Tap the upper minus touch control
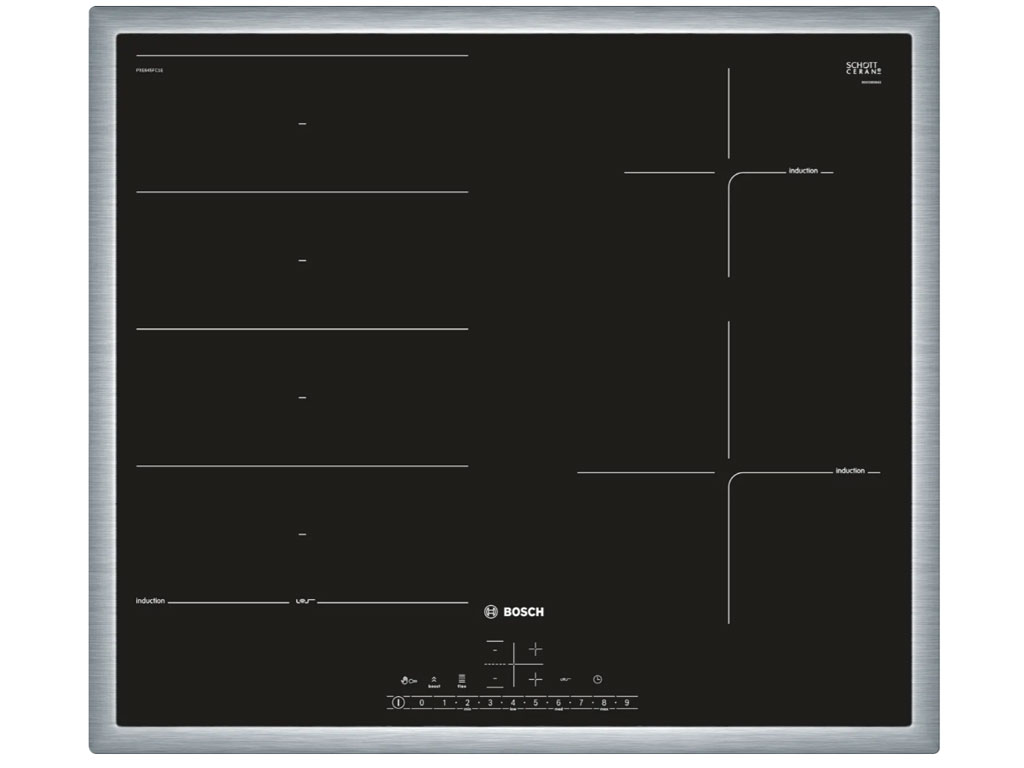Viewport: 1024px width, 768px height. coord(494,649)
